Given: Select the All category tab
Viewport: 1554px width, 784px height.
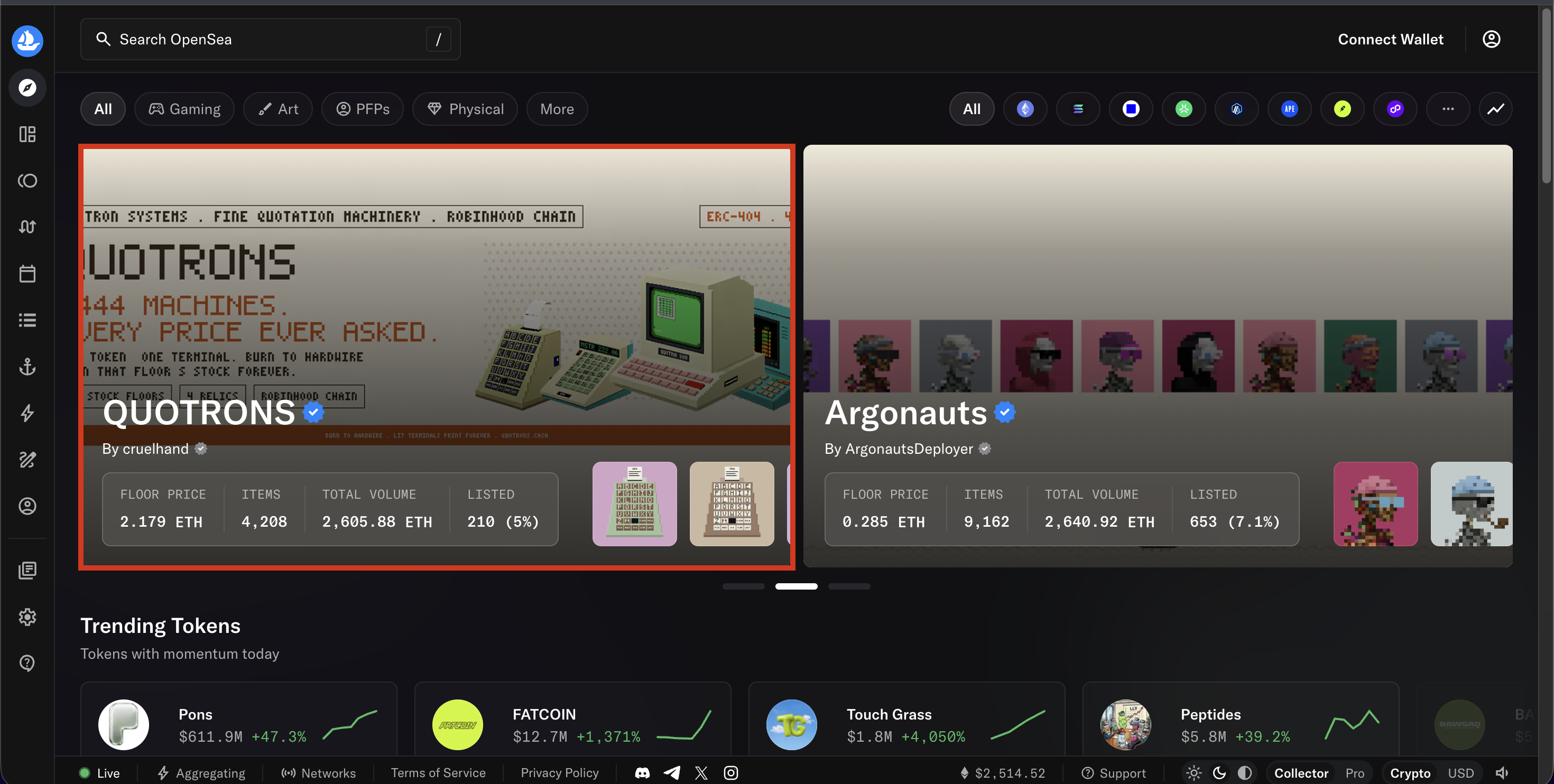Looking at the screenshot, I should (103, 109).
